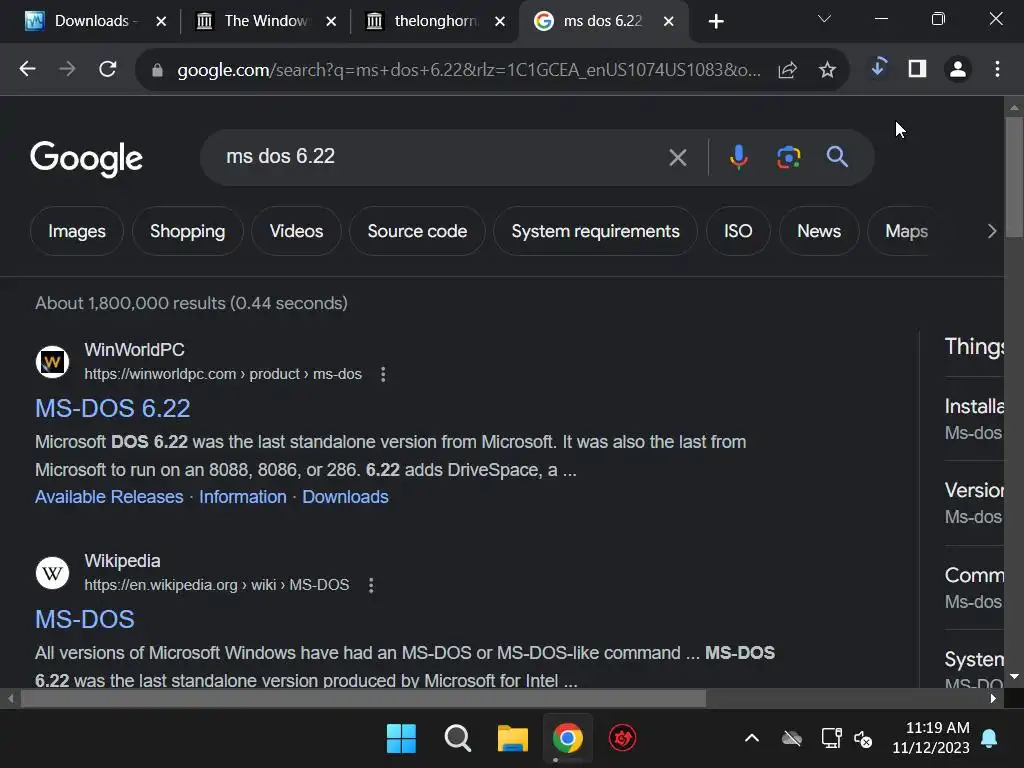1024x768 pixels.
Task: Submit the search with the magnifier icon
Action: point(837,157)
